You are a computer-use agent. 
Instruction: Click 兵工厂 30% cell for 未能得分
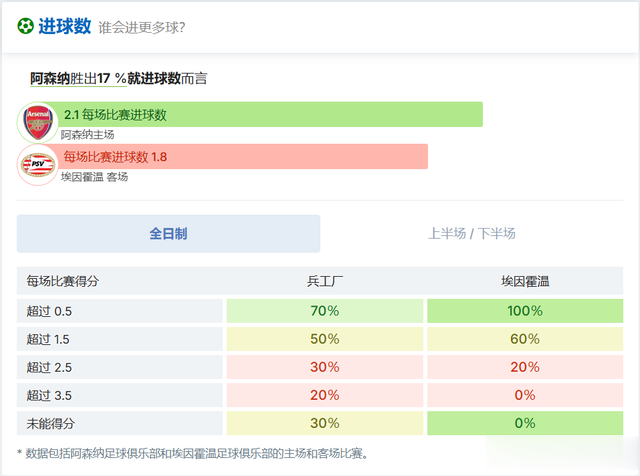[x=325, y=423]
